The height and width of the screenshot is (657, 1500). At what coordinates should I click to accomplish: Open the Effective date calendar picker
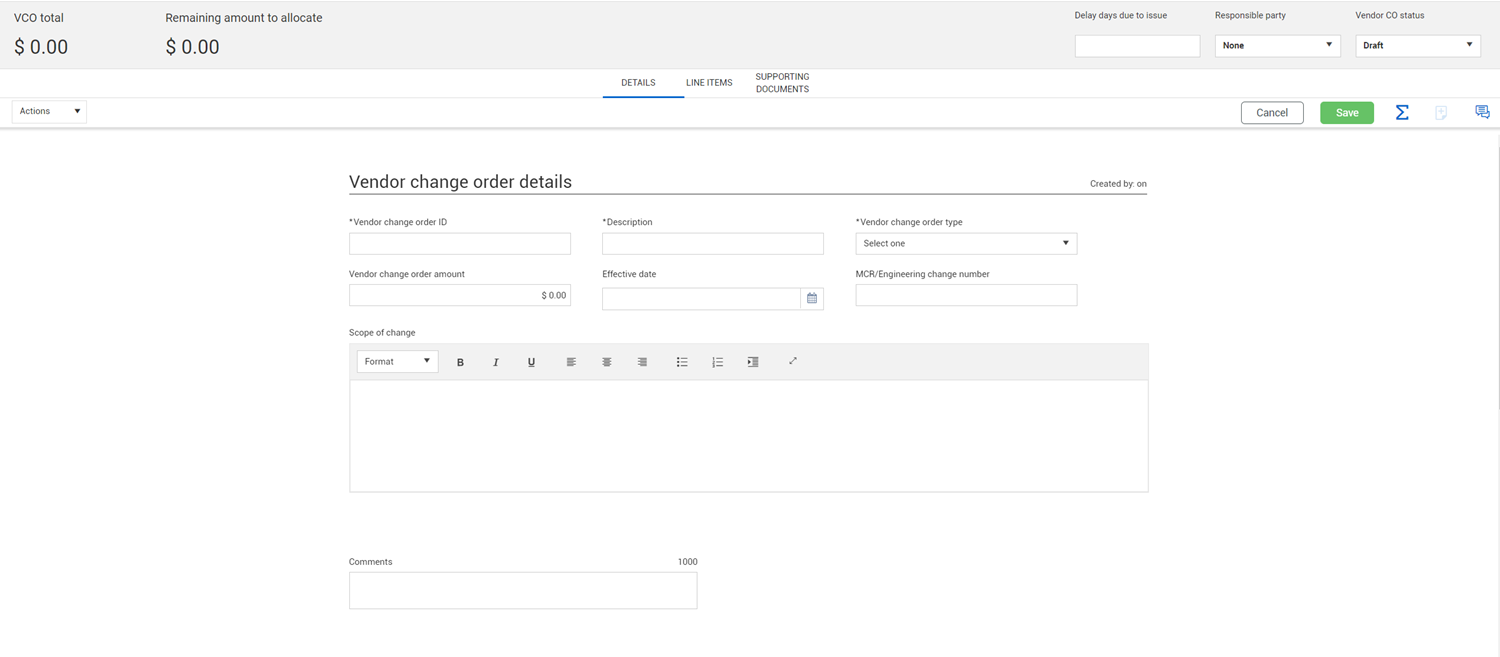click(812, 298)
